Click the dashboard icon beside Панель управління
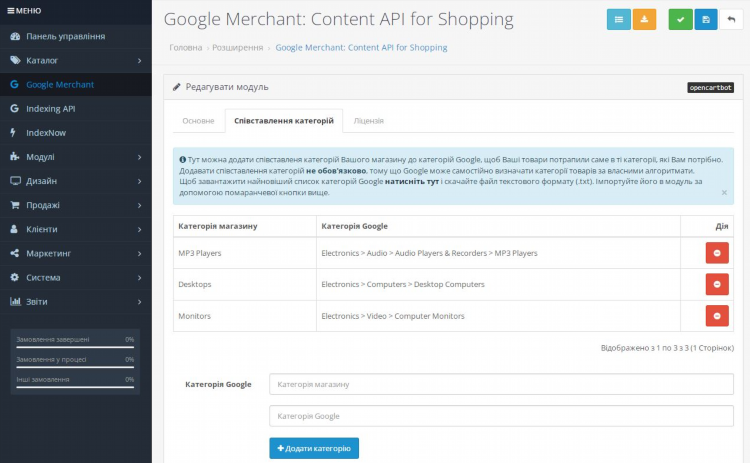This screenshot has width=750, height=463. pyautogui.click(x=15, y=36)
